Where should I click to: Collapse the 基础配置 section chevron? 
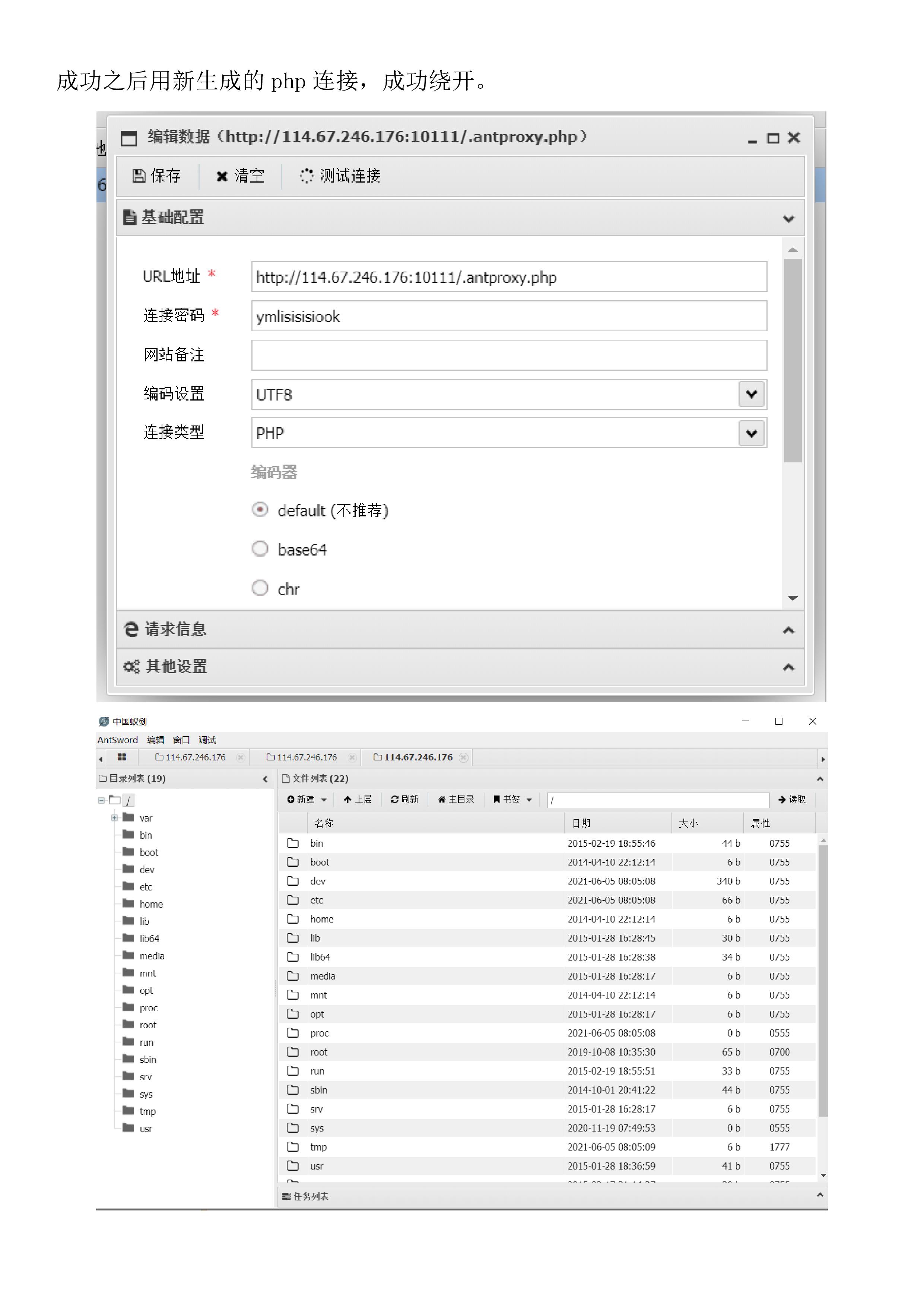788,218
